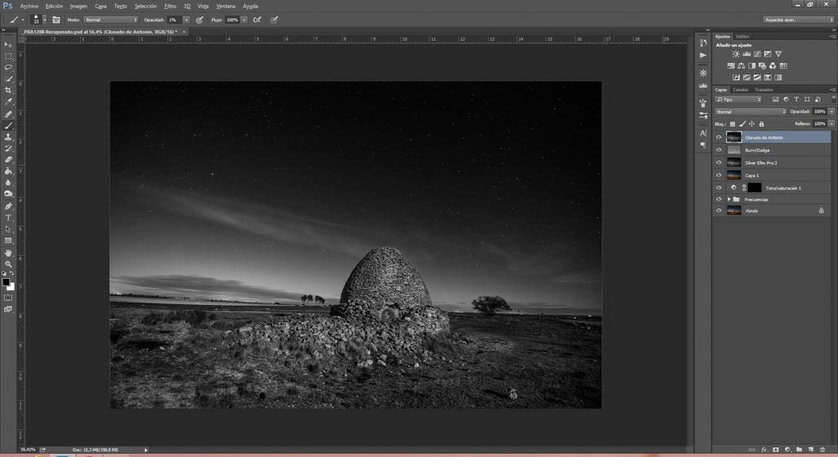
Task: Open the brush Modo dropdown in options bar
Action: tap(110, 19)
